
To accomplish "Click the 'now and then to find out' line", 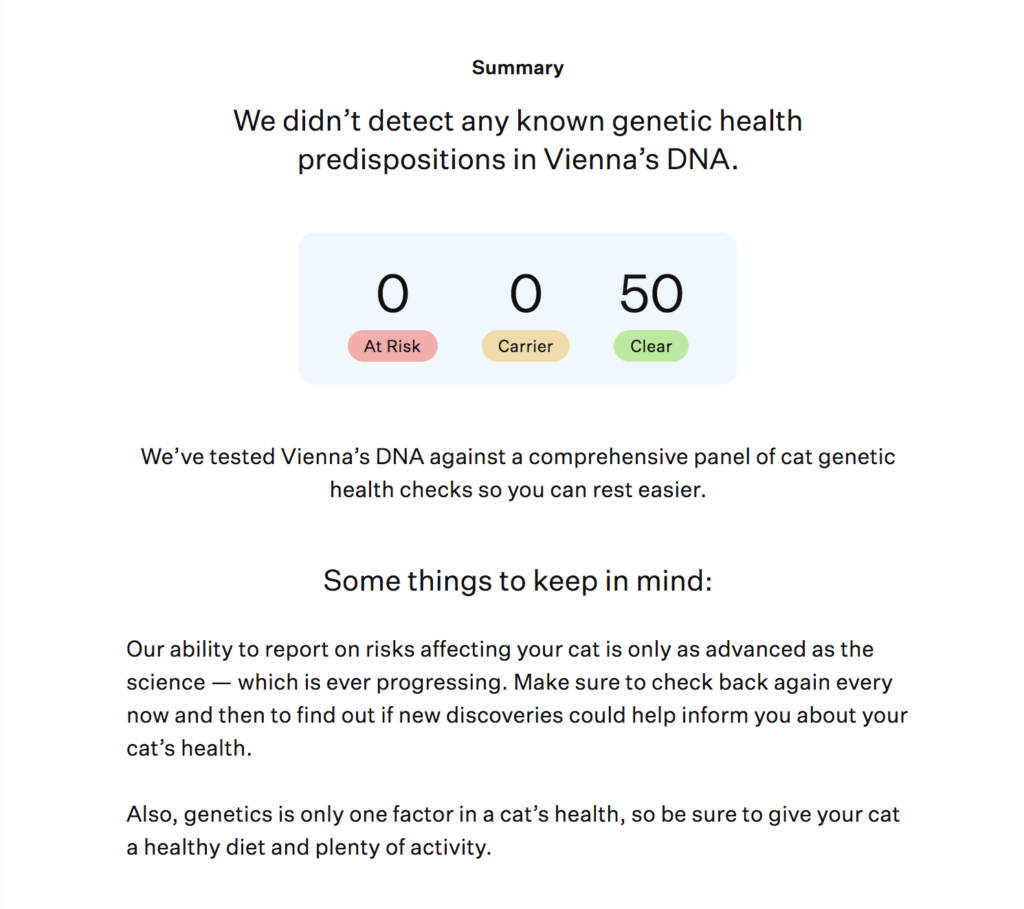I will tap(517, 715).
